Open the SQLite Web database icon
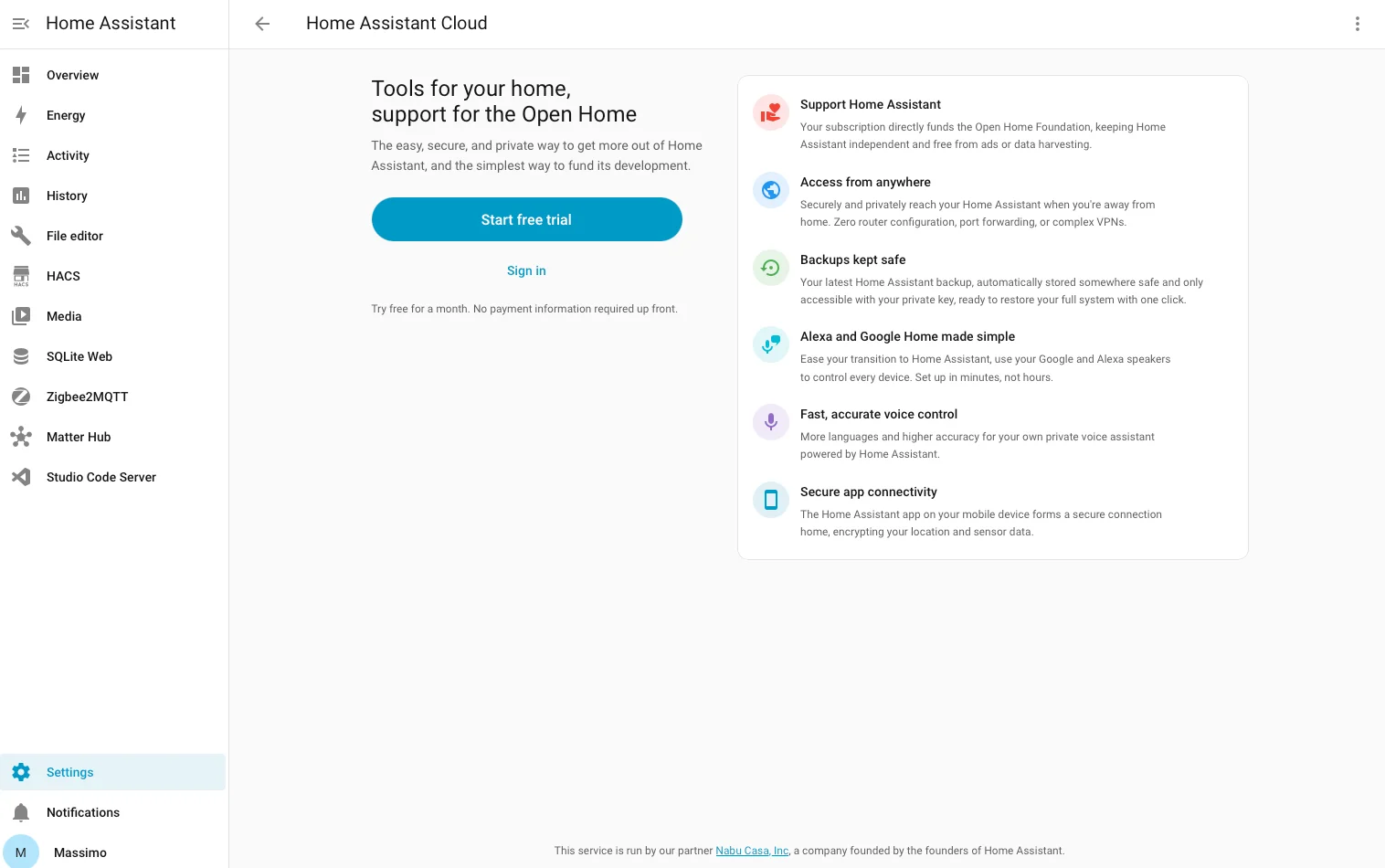The width and height of the screenshot is (1385, 868). [x=21, y=356]
